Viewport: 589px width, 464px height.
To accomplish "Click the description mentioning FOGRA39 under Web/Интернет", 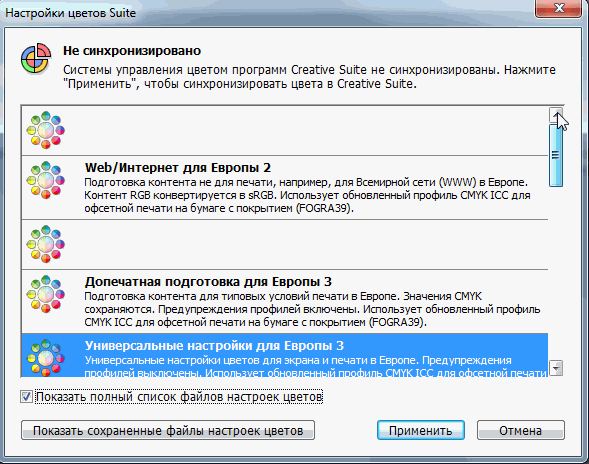I will (x=307, y=195).
